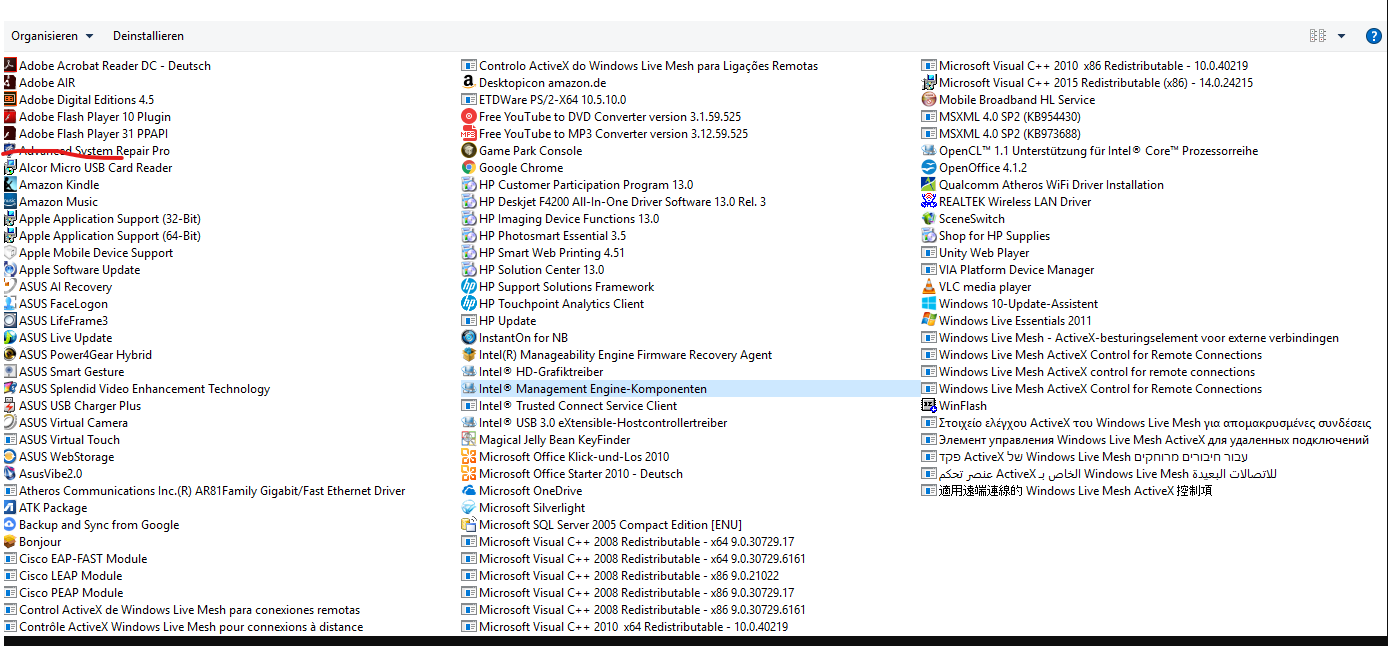Click the ASUS Live Update icon
1388x646 pixels.
10,338
